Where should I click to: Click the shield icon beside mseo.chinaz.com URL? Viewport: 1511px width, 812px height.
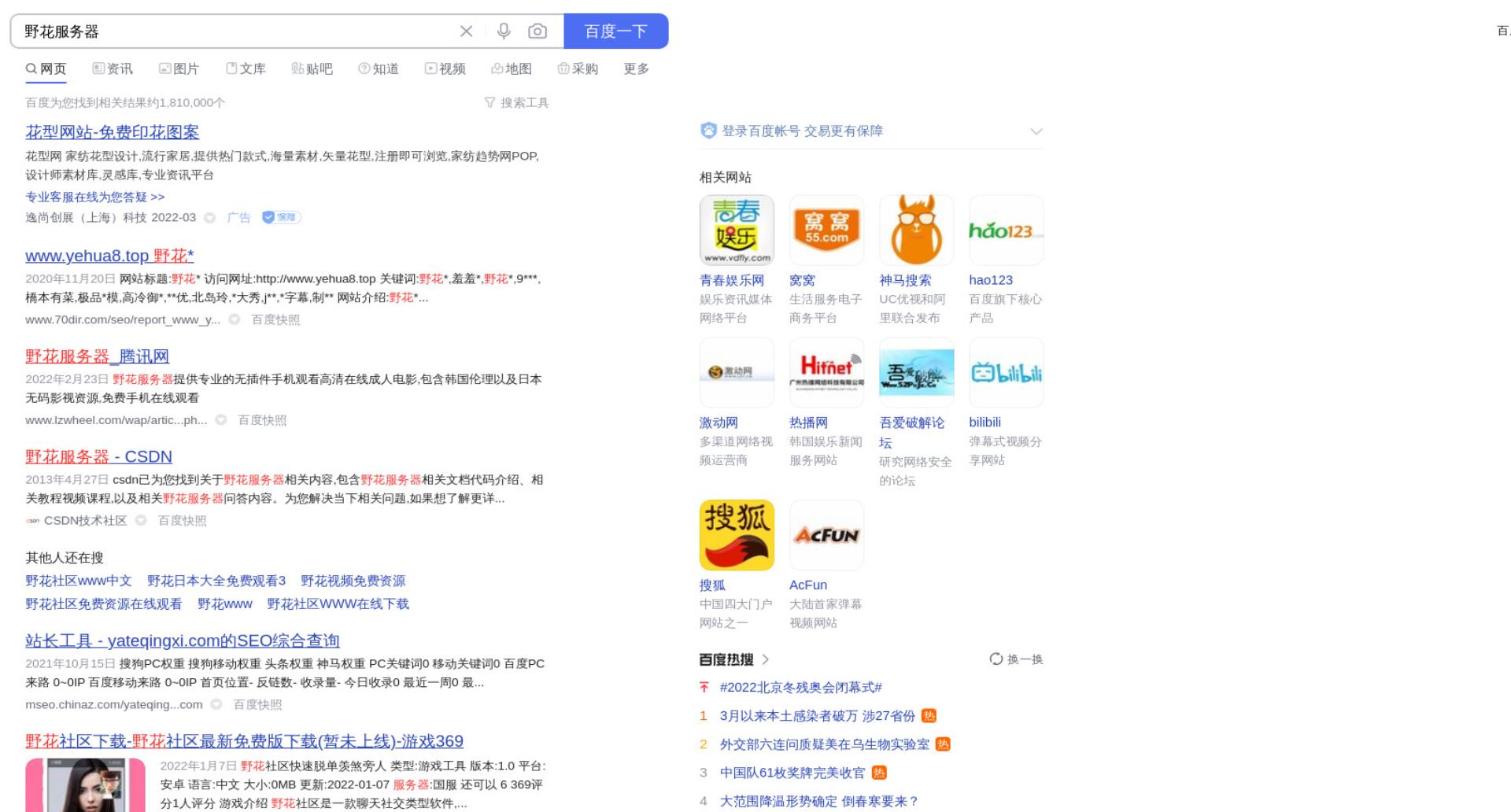(216, 704)
